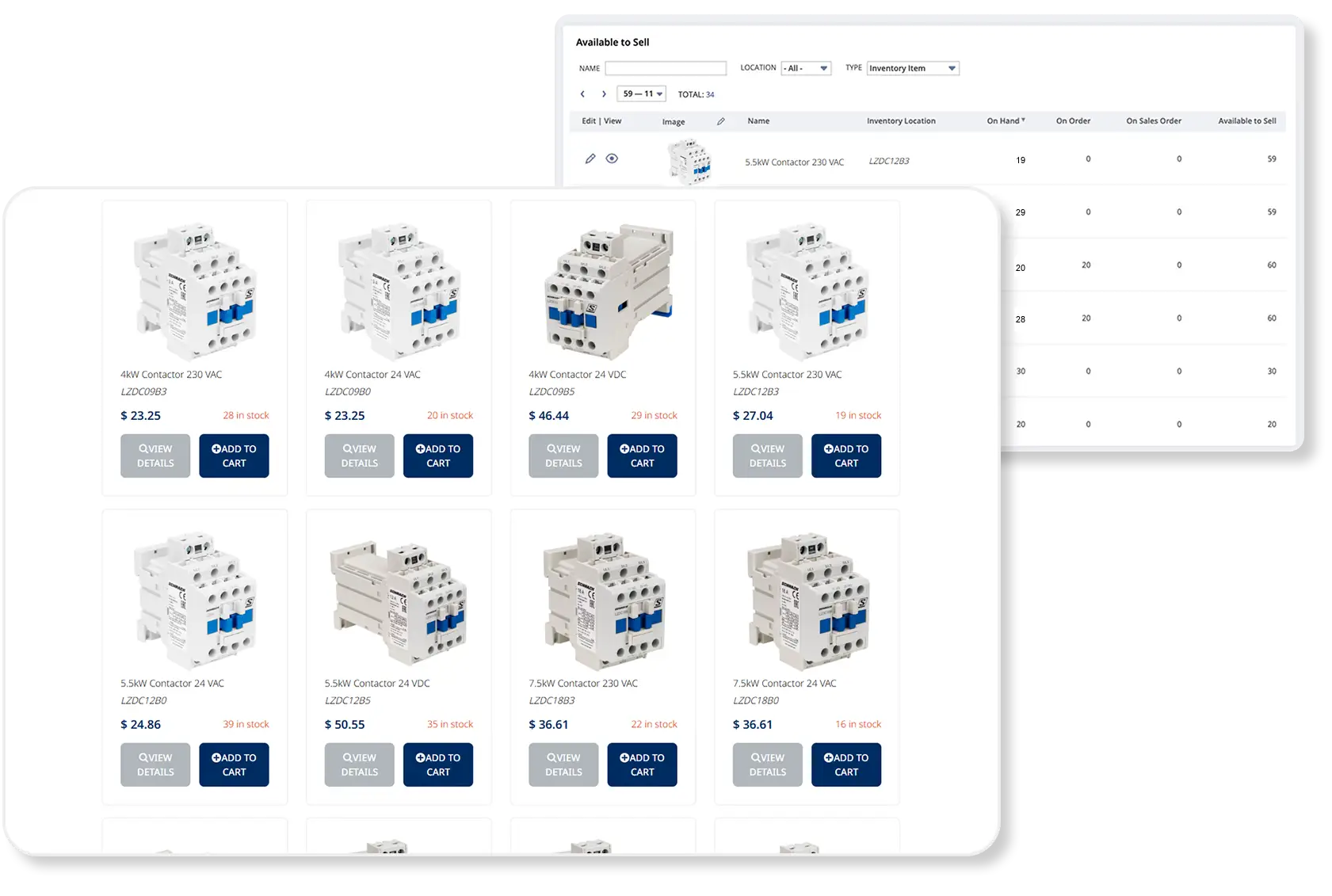Open the LOCATION dropdown set to - All -
This screenshot has height=896, width=1332.
pos(806,68)
